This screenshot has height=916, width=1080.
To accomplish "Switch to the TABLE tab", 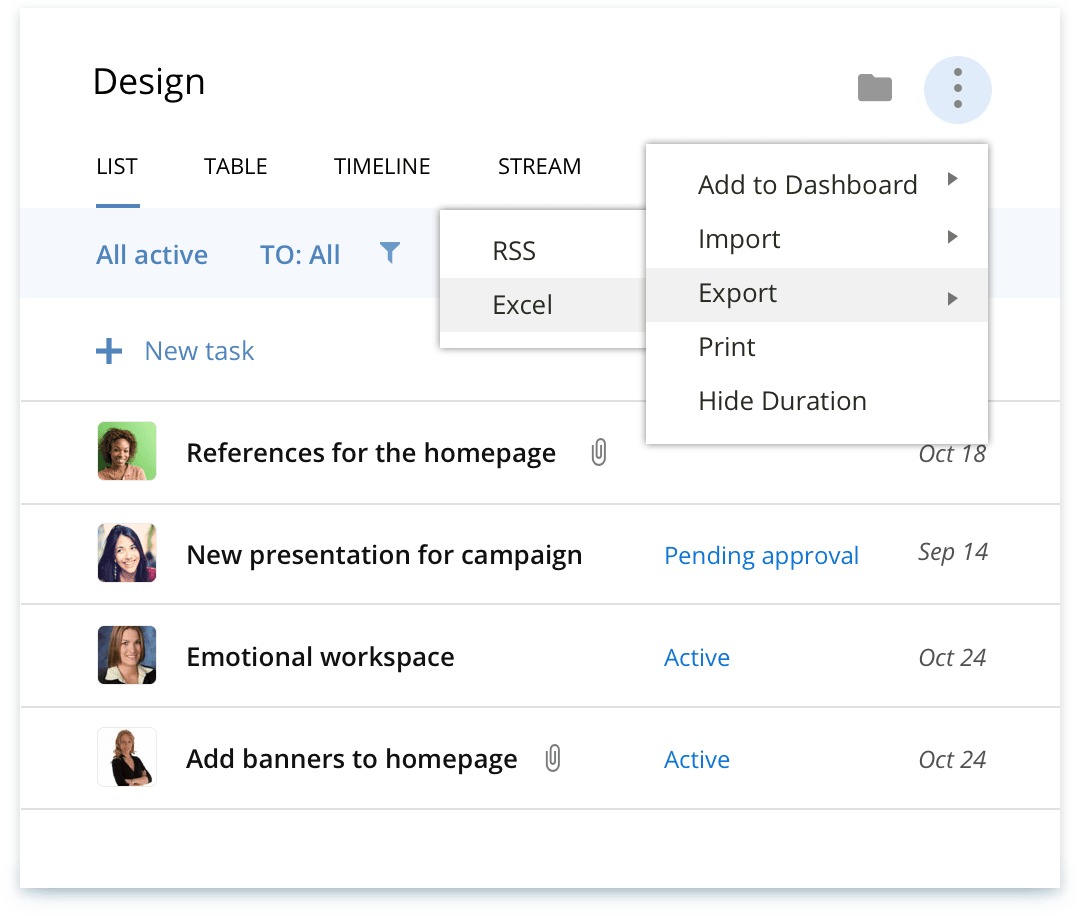I will [x=235, y=166].
